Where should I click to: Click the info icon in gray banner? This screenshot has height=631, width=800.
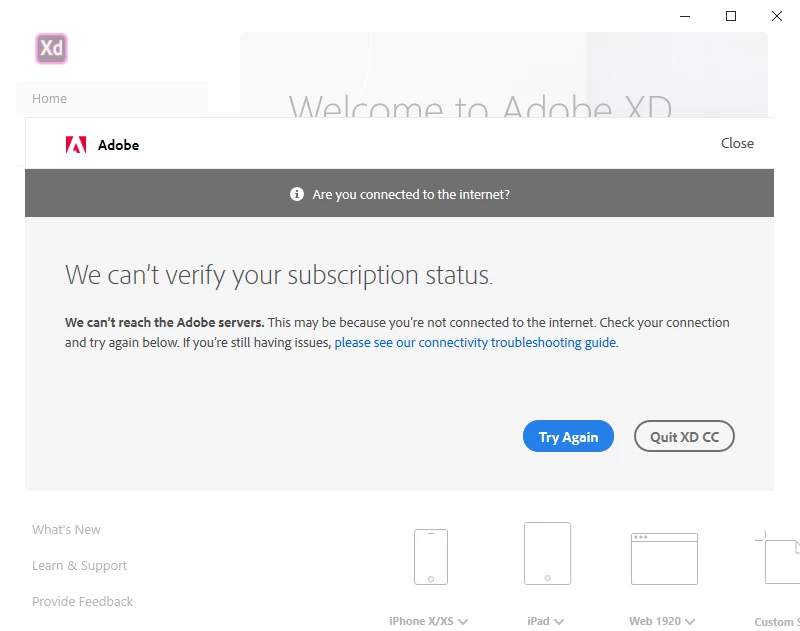[x=297, y=194]
